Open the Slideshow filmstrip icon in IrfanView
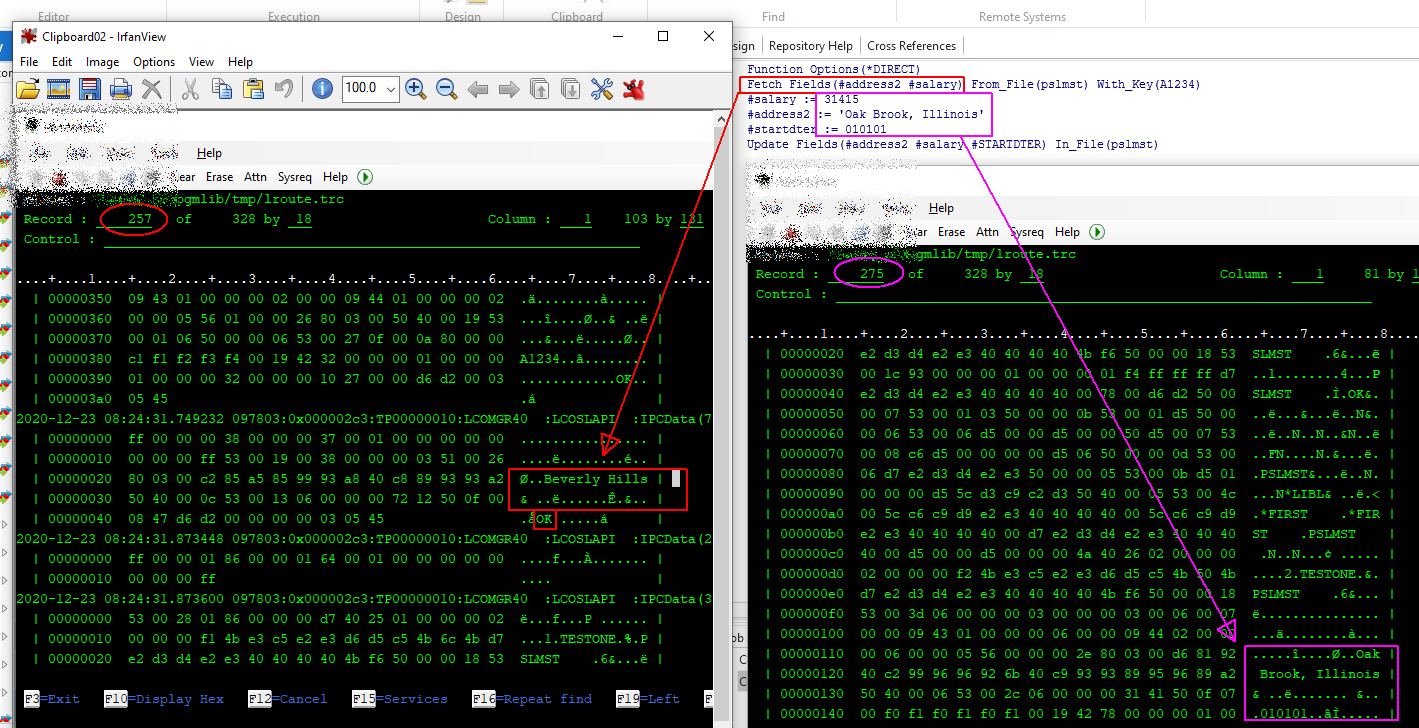The width and height of the screenshot is (1419, 728). click(58, 88)
